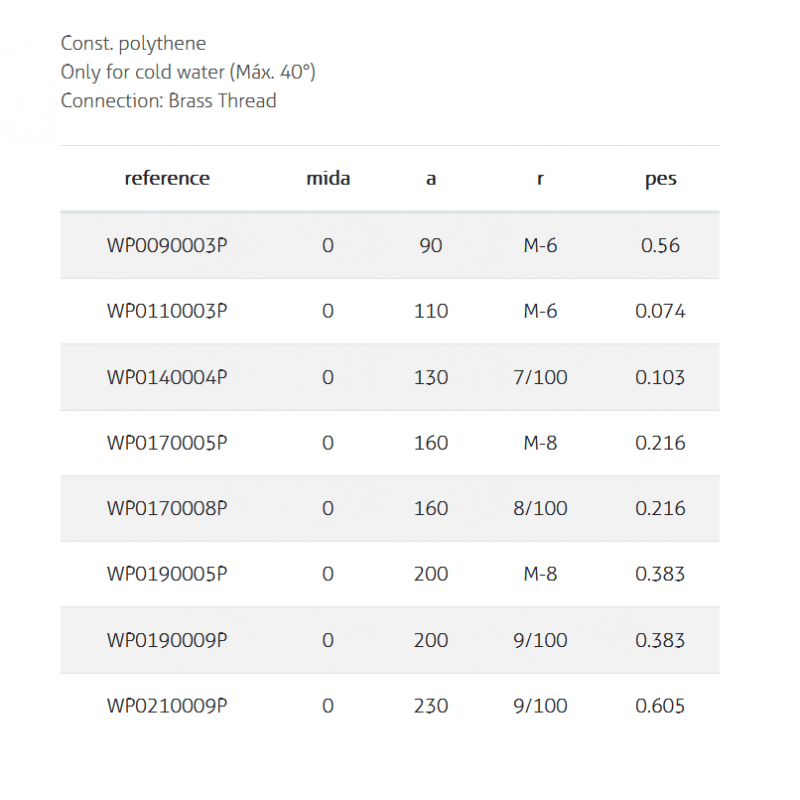Click the "Connection: Brass Thread" text

168,101
